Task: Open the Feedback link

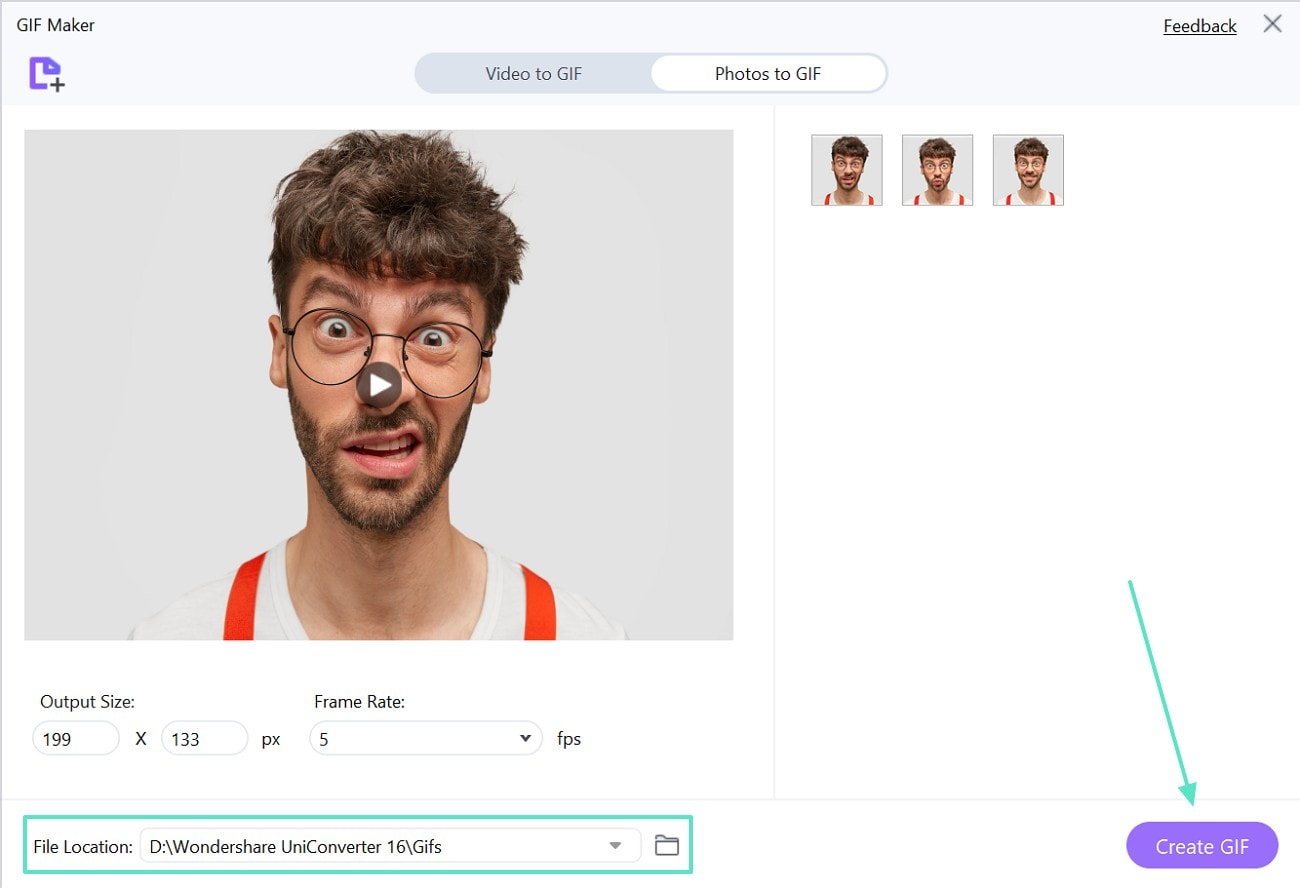Action: pos(1200,26)
